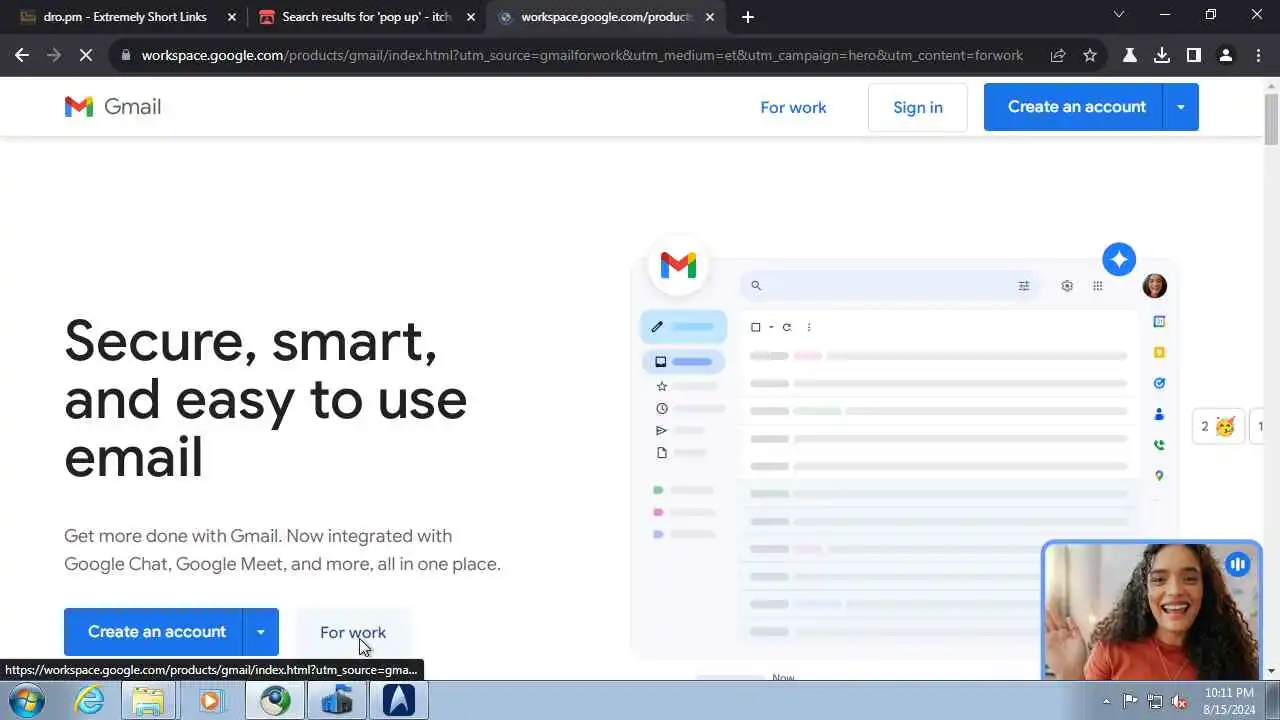Close the dro.pm tab

pos(232,17)
